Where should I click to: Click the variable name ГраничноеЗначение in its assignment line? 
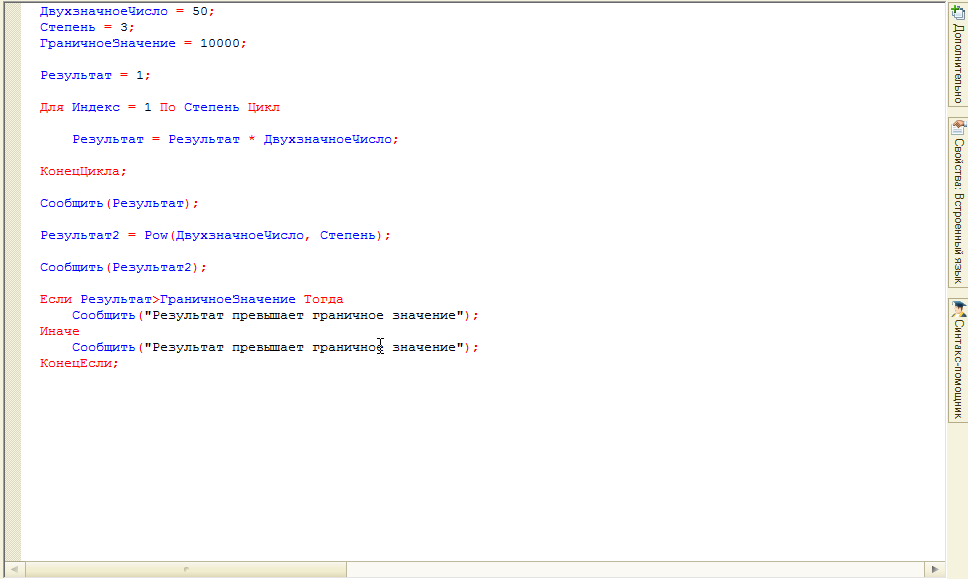coord(107,43)
